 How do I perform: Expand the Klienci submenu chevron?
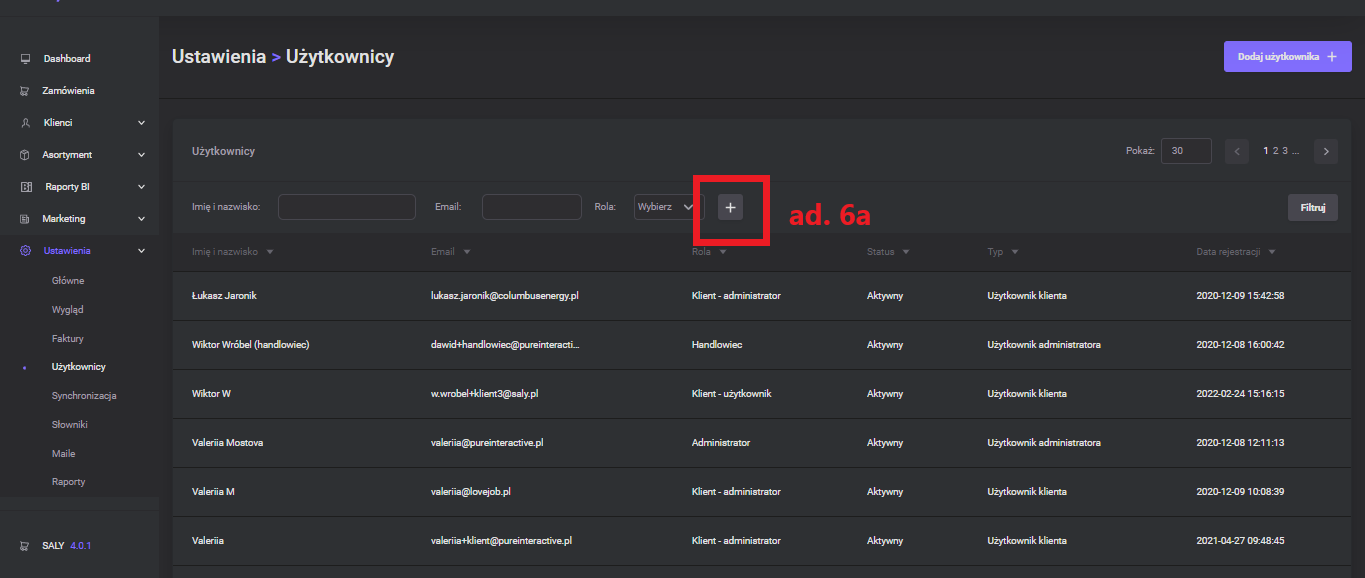[141, 123]
